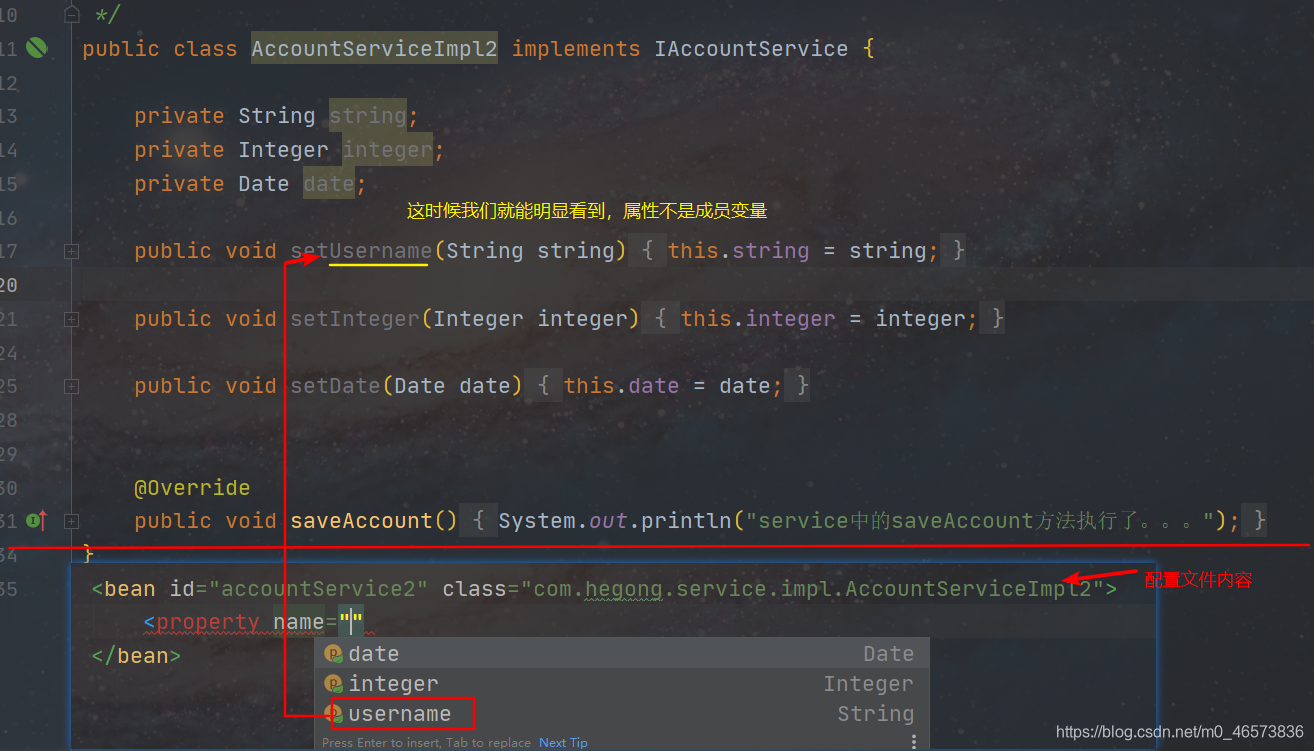Viewport: 1314px width, 751px height.
Task: Click the Spring bean gutter icon beside the class declaration
Action: 36,48
